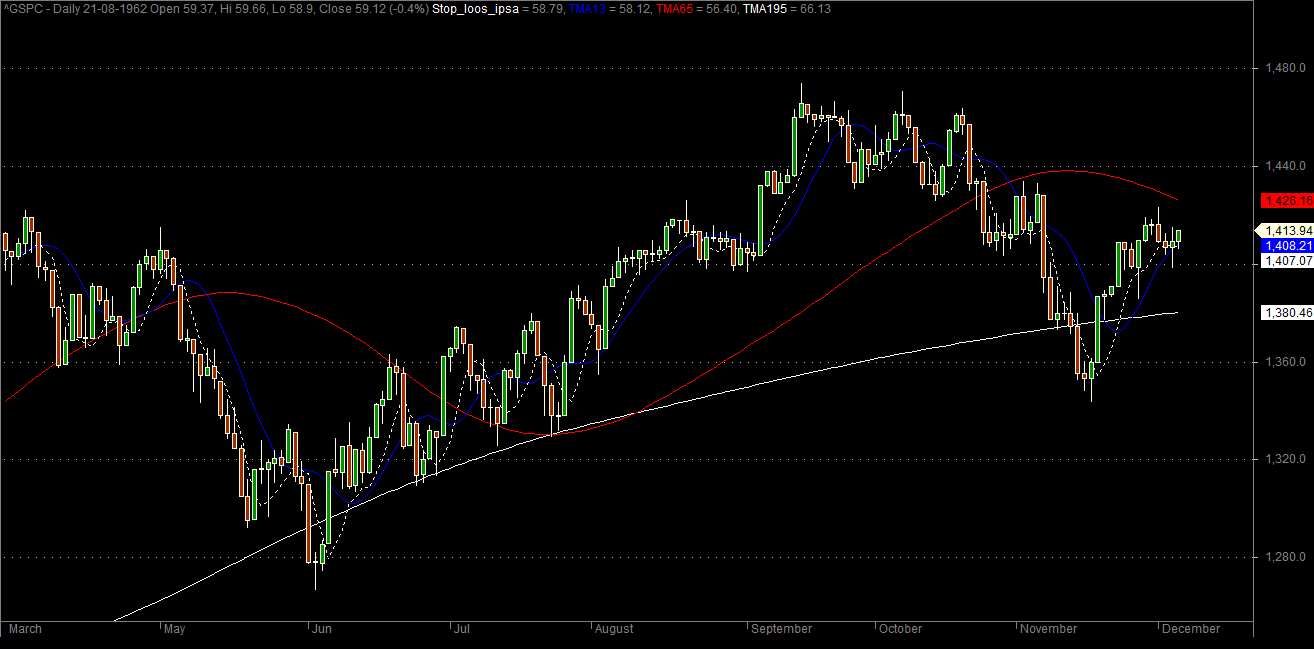Click the September label on the time axis
The height and width of the screenshot is (649, 1314).
pos(782,629)
